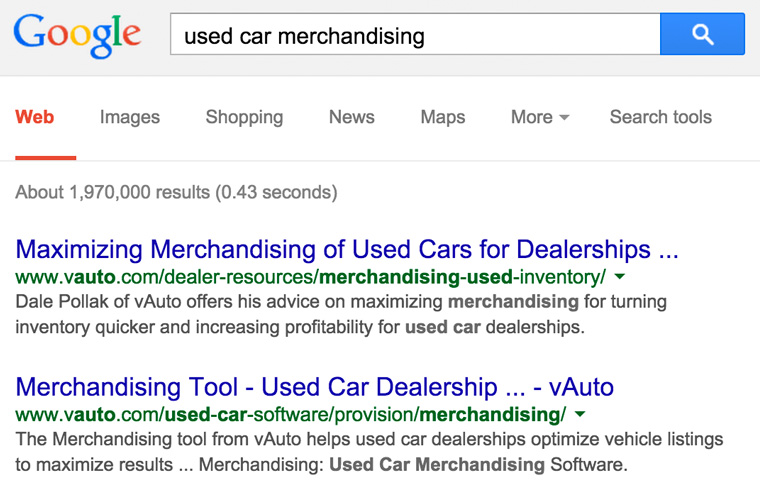The width and height of the screenshot is (760, 495).
Task: Click the Dale Pollak snippet description
Action: [341, 314]
